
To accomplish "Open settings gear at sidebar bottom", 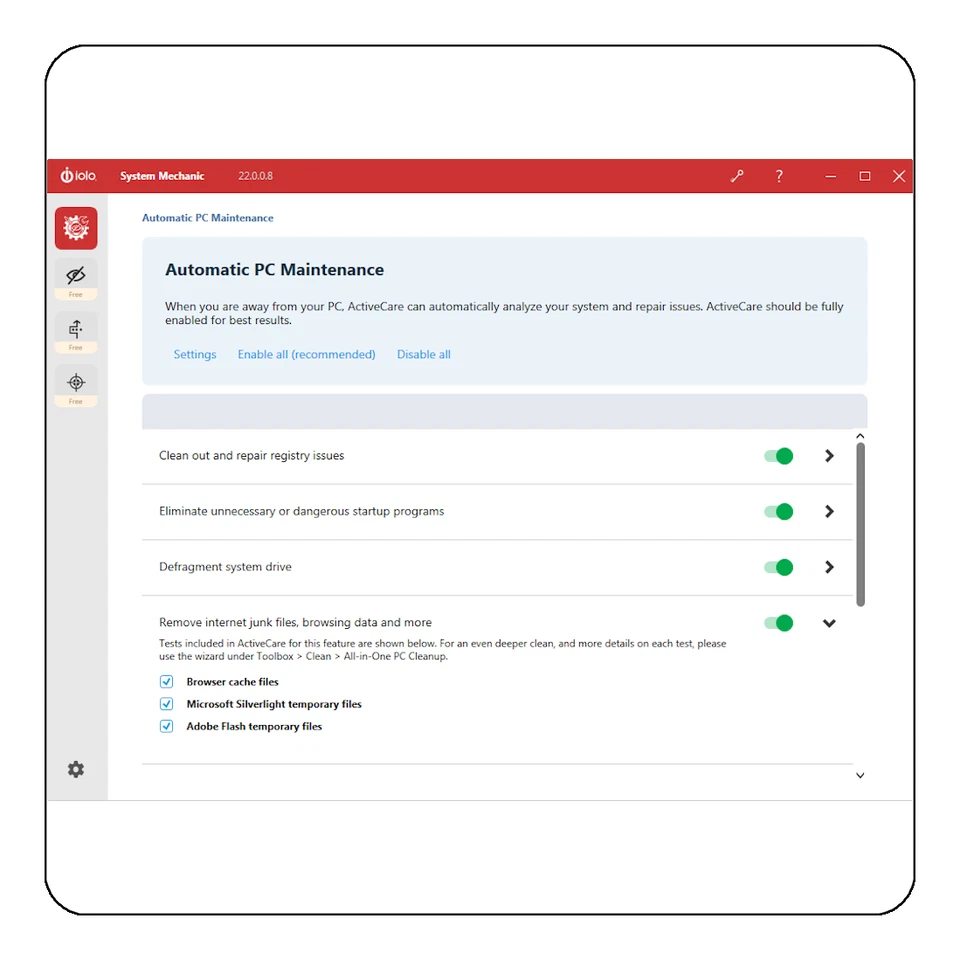I will click(76, 769).
